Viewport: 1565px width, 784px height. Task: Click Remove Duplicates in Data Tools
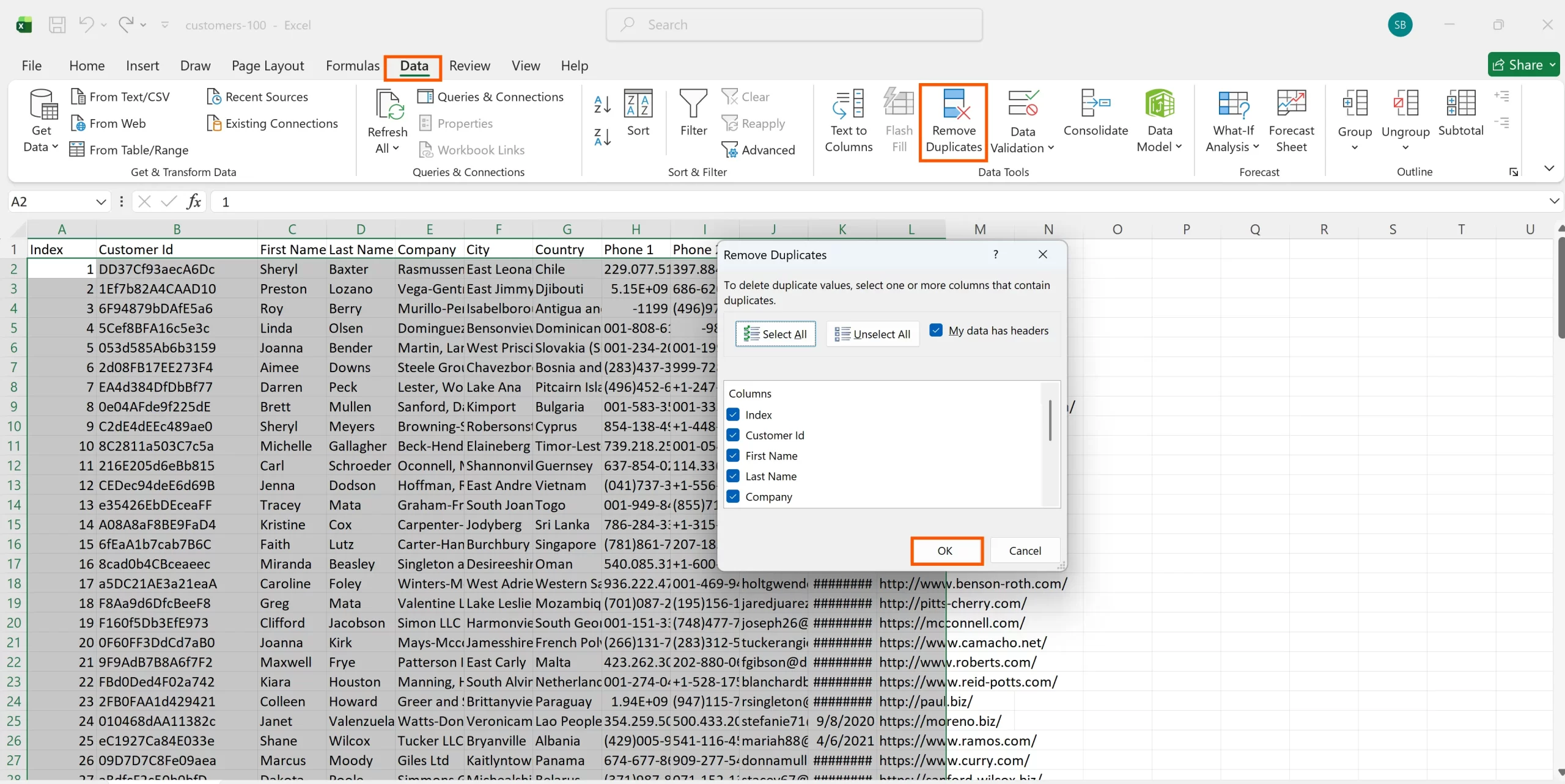(x=954, y=121)
